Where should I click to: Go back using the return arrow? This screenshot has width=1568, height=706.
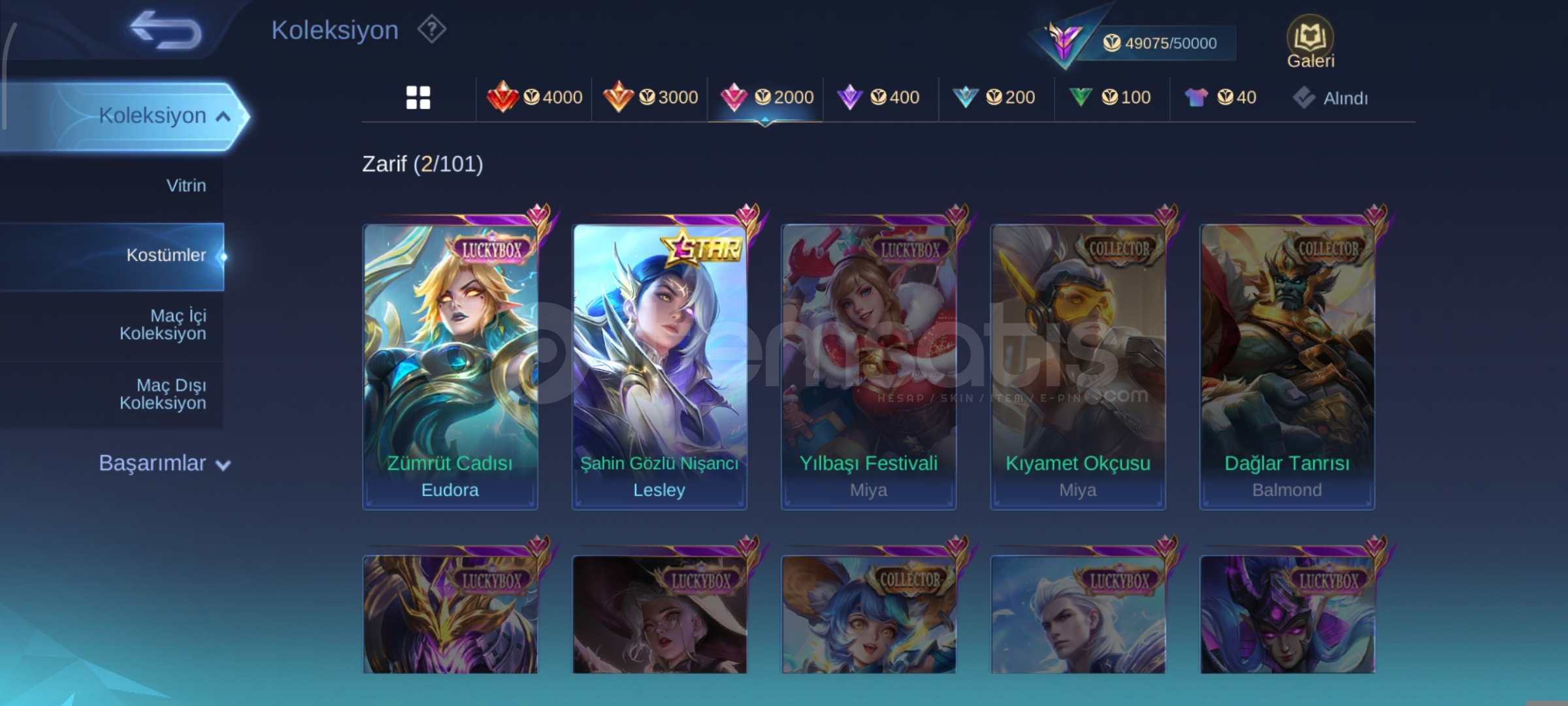point(166,30)
